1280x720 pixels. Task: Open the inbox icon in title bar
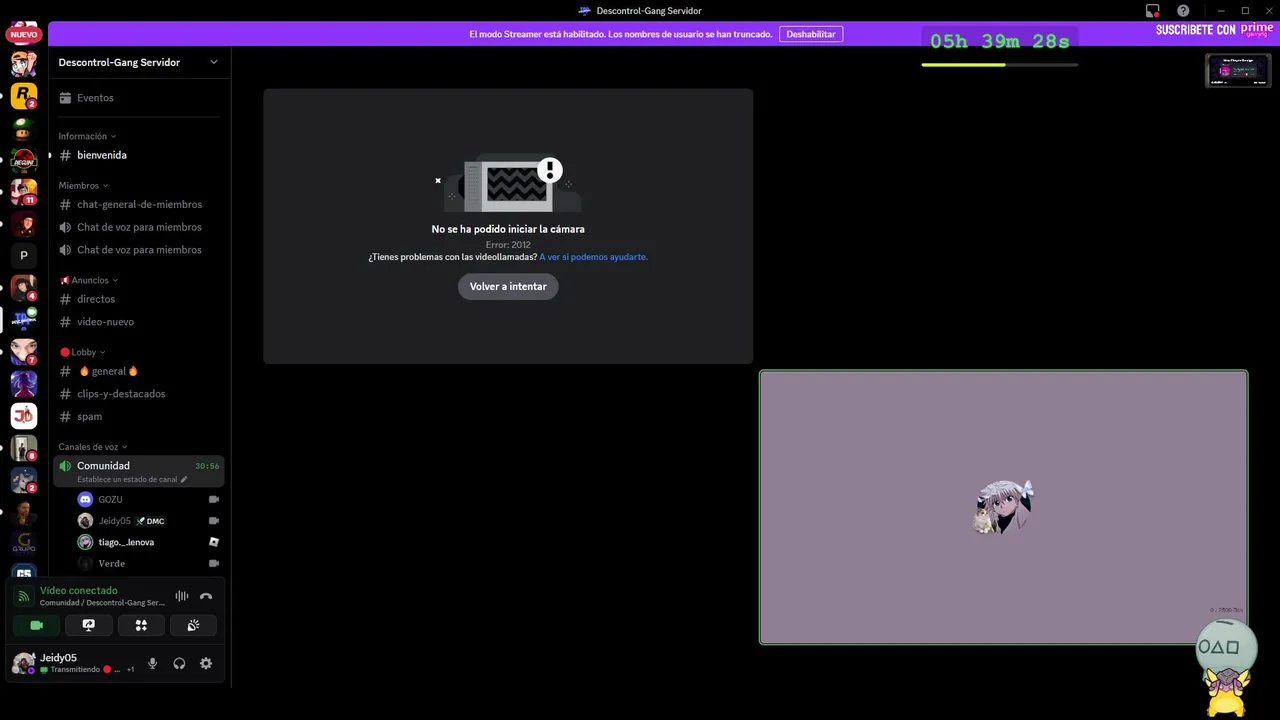1153,11
